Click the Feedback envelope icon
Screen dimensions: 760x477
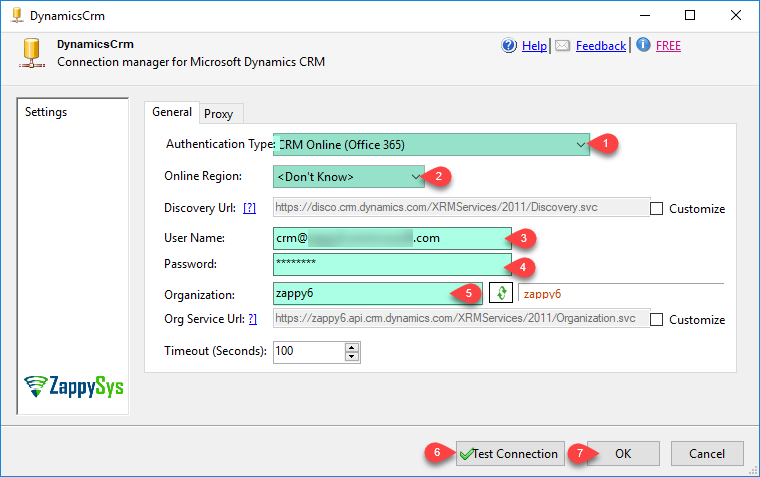(x=562, y=46)
